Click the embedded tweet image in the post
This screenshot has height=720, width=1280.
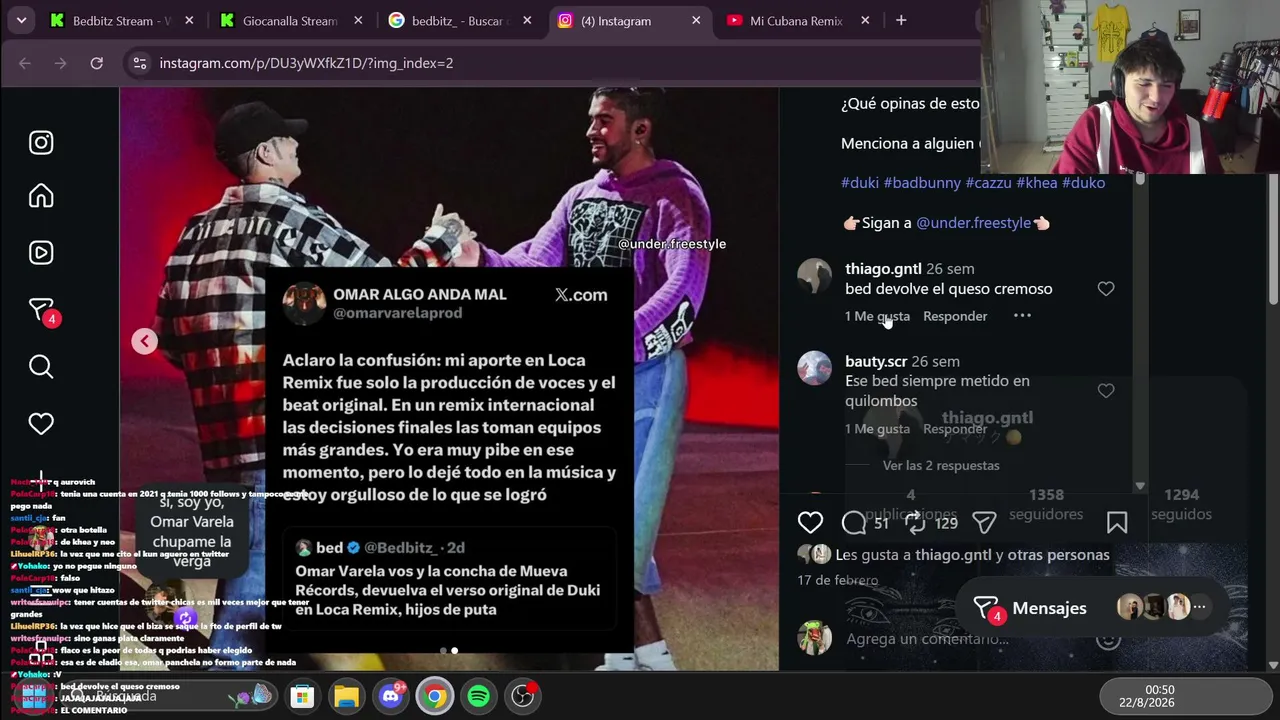click(449, 460)
